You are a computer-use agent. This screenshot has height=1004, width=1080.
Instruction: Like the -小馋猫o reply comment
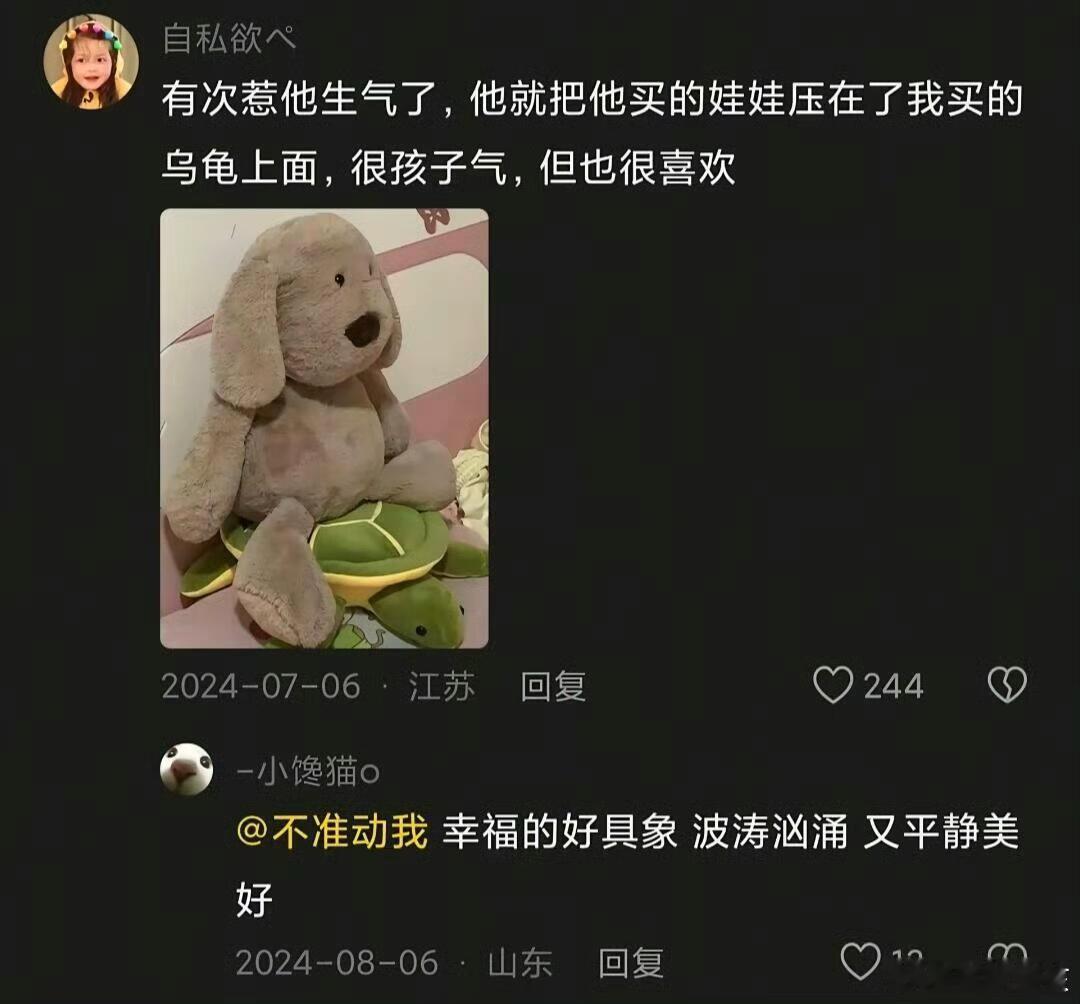[x=860, y=961]
